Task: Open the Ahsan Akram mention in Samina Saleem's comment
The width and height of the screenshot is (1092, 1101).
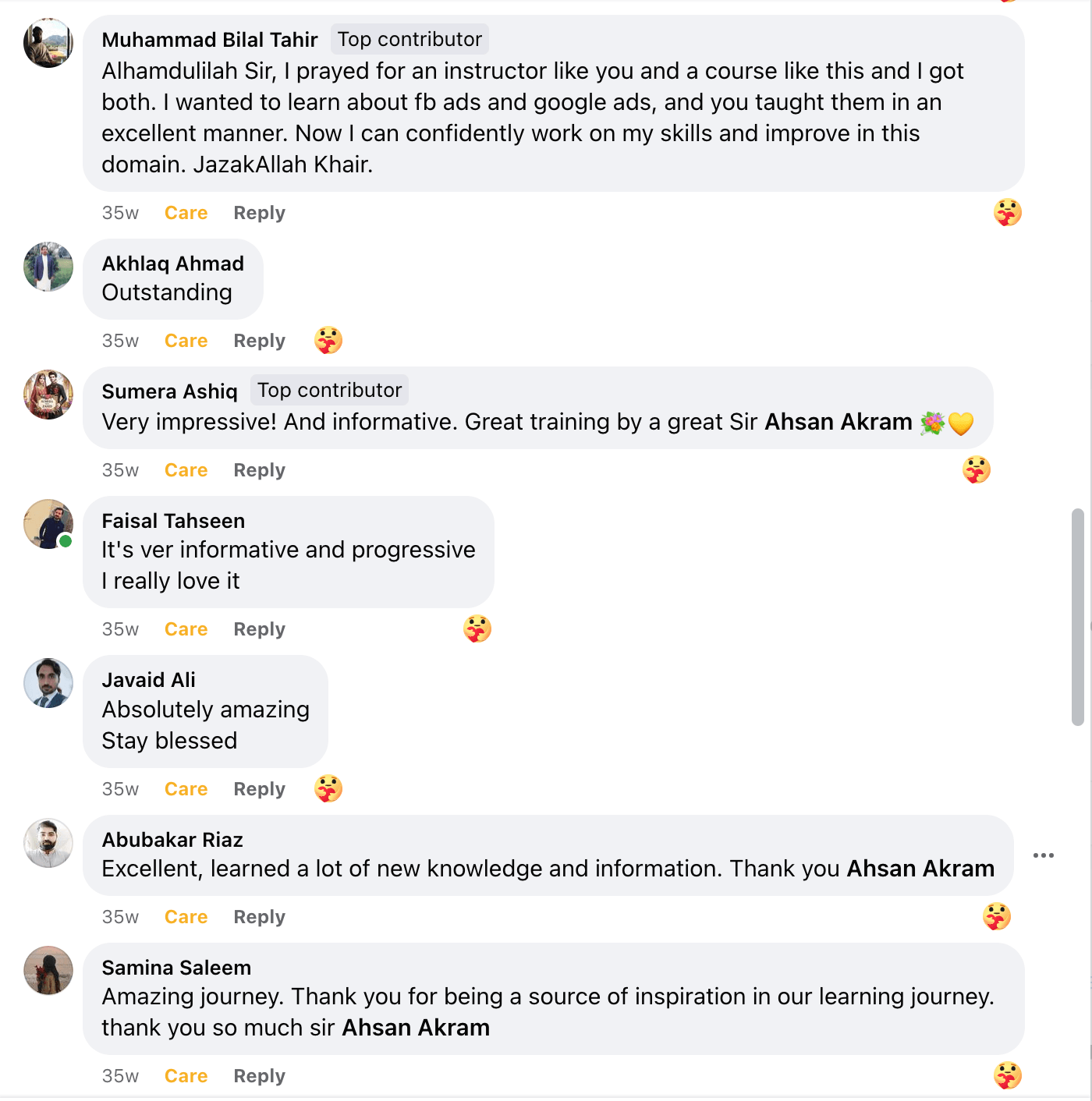Action: tap(414, 1027)
